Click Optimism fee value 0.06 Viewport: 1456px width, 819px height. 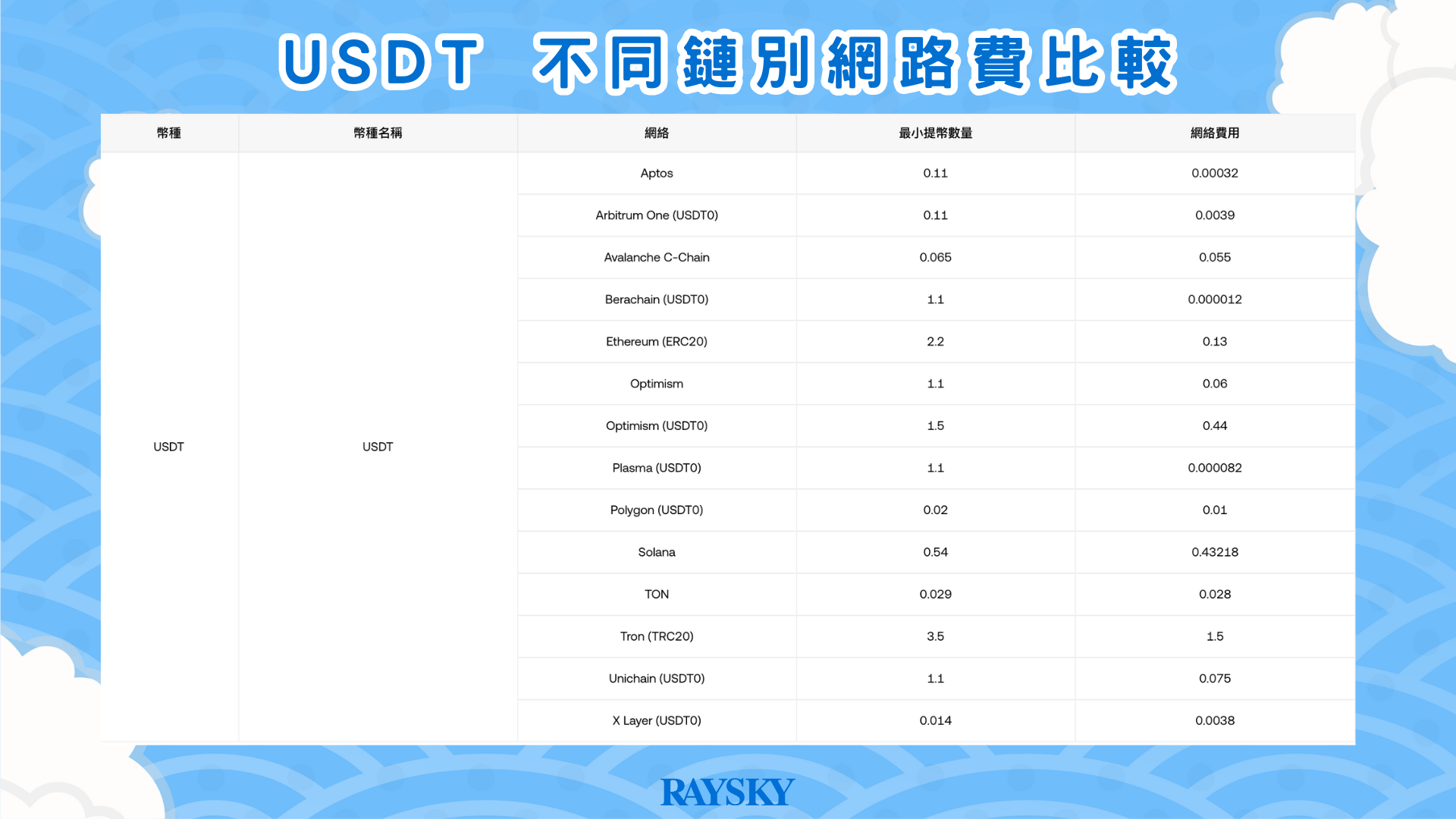pyautogui.click(x=1215, y=384)
